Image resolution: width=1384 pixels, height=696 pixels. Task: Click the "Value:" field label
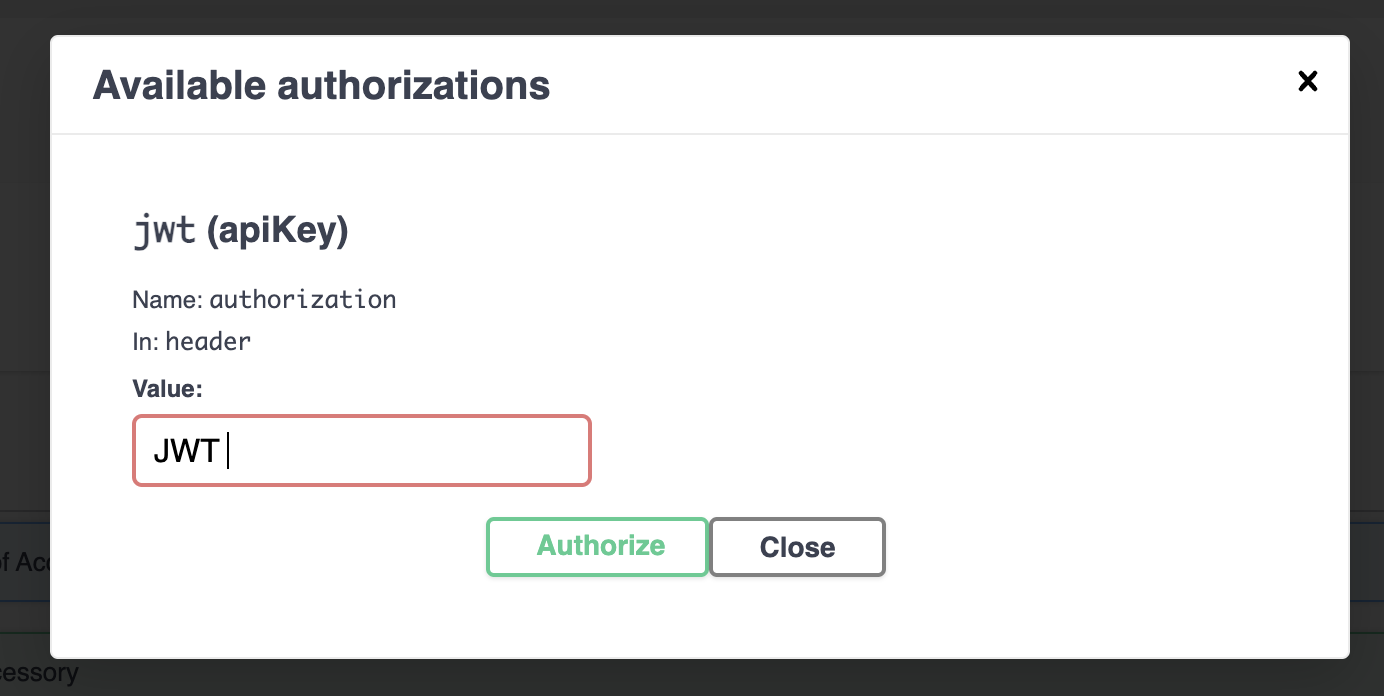[x=167, y=389]
